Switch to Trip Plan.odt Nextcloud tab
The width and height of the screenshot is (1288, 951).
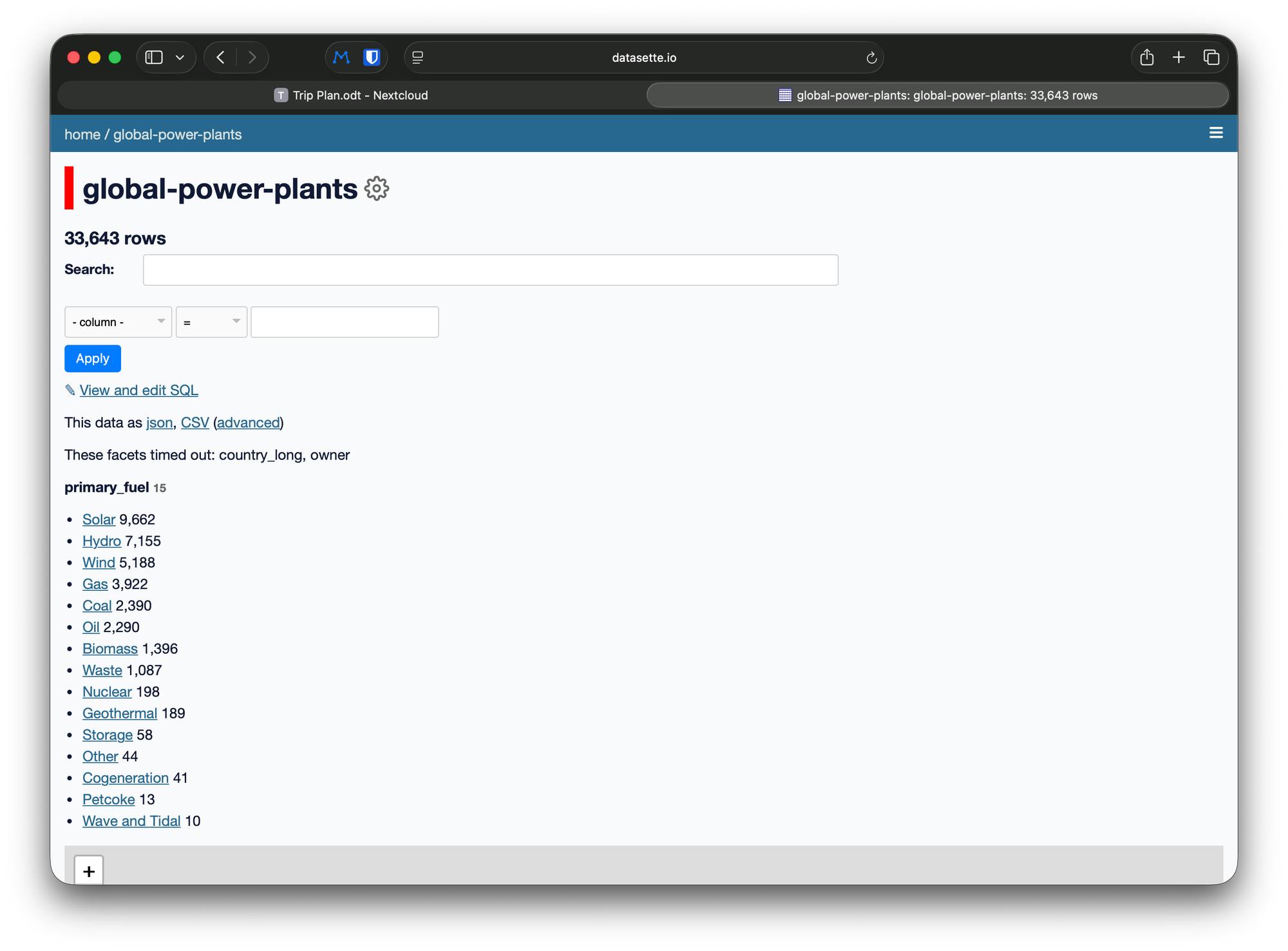click(x=352, y=95)
